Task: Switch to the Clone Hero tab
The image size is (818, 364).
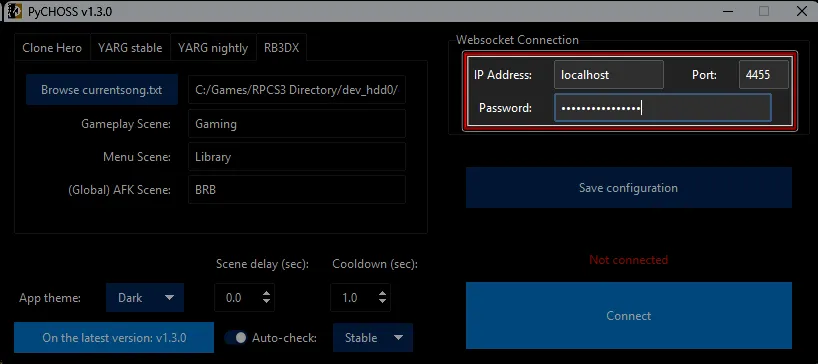Action: tap(52, 48)
